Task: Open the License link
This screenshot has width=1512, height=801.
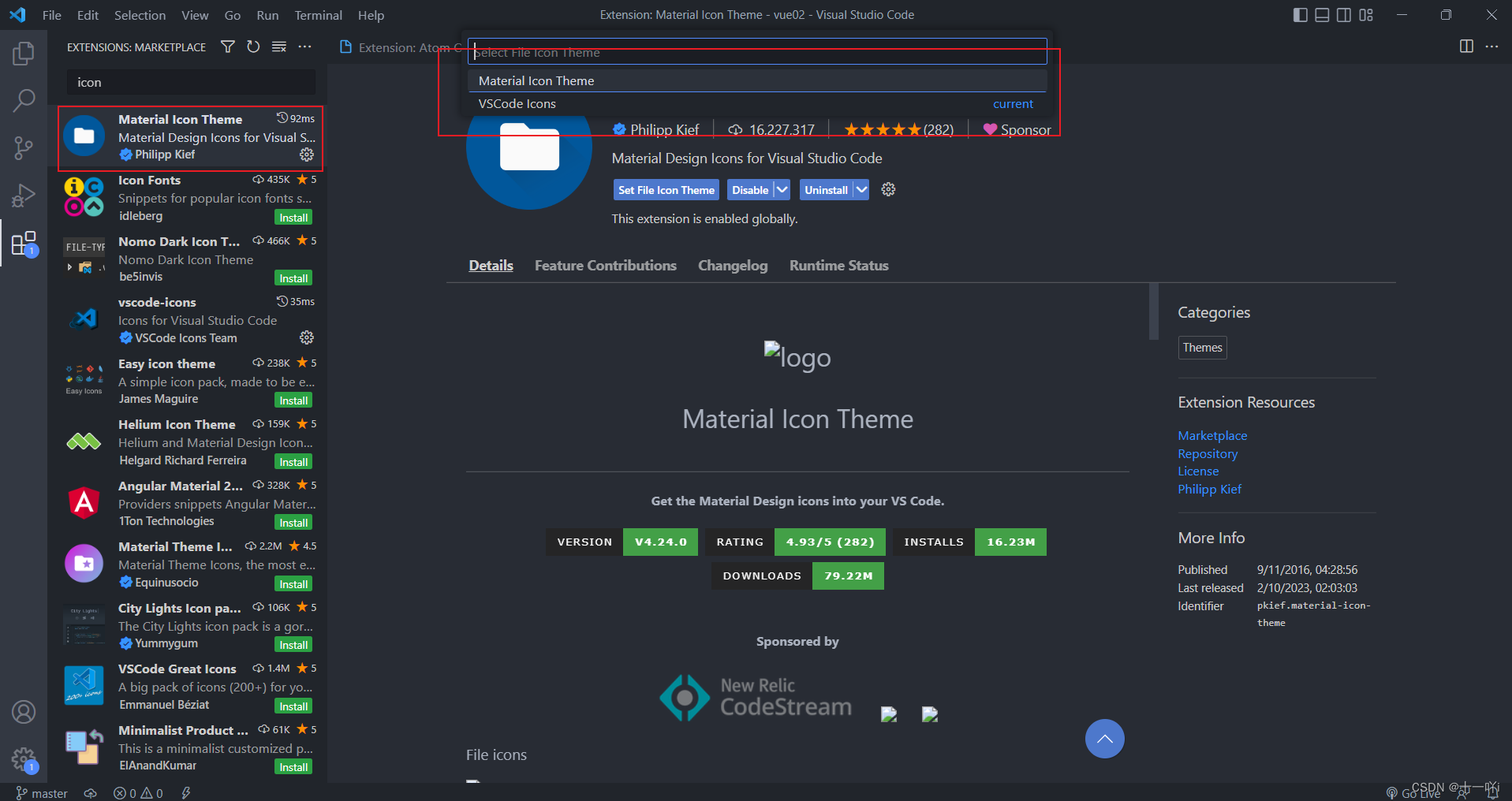Action: tap(1198, 471)
